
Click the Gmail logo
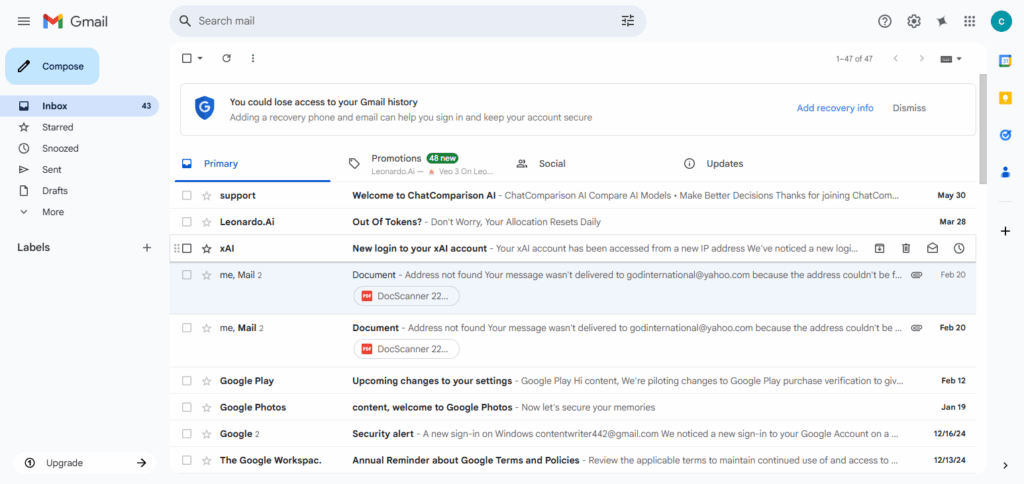pos(75,21)
